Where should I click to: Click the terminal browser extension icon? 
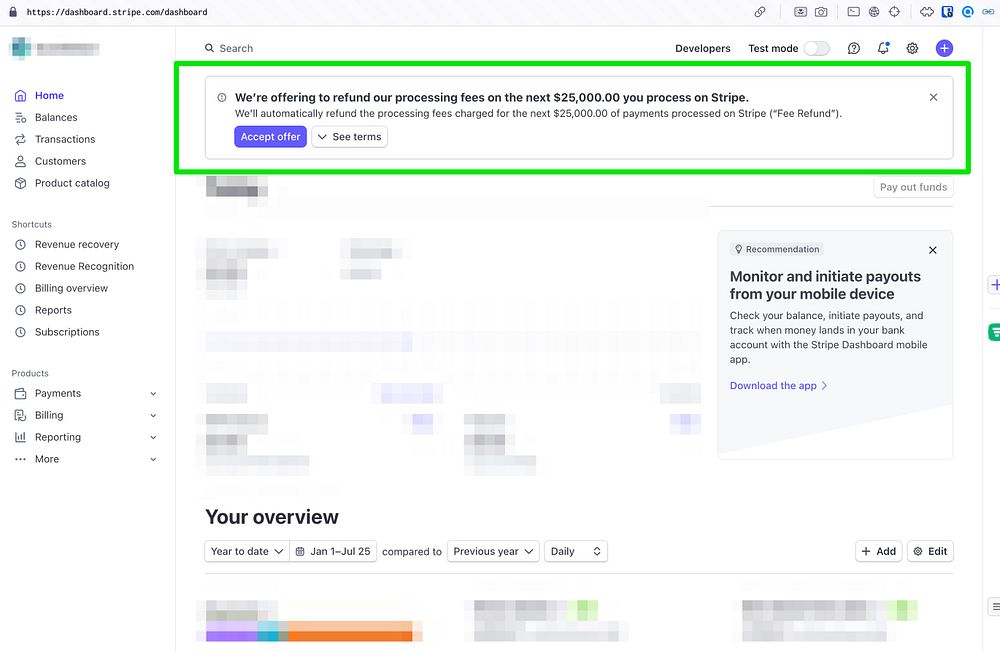coord(853,11)
